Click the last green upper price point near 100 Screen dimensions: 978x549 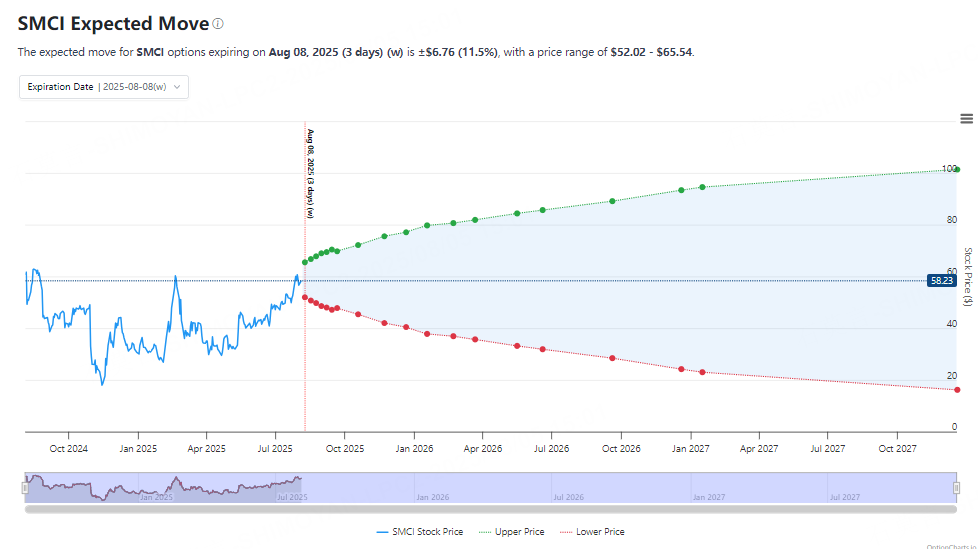(x=957, y=170)
